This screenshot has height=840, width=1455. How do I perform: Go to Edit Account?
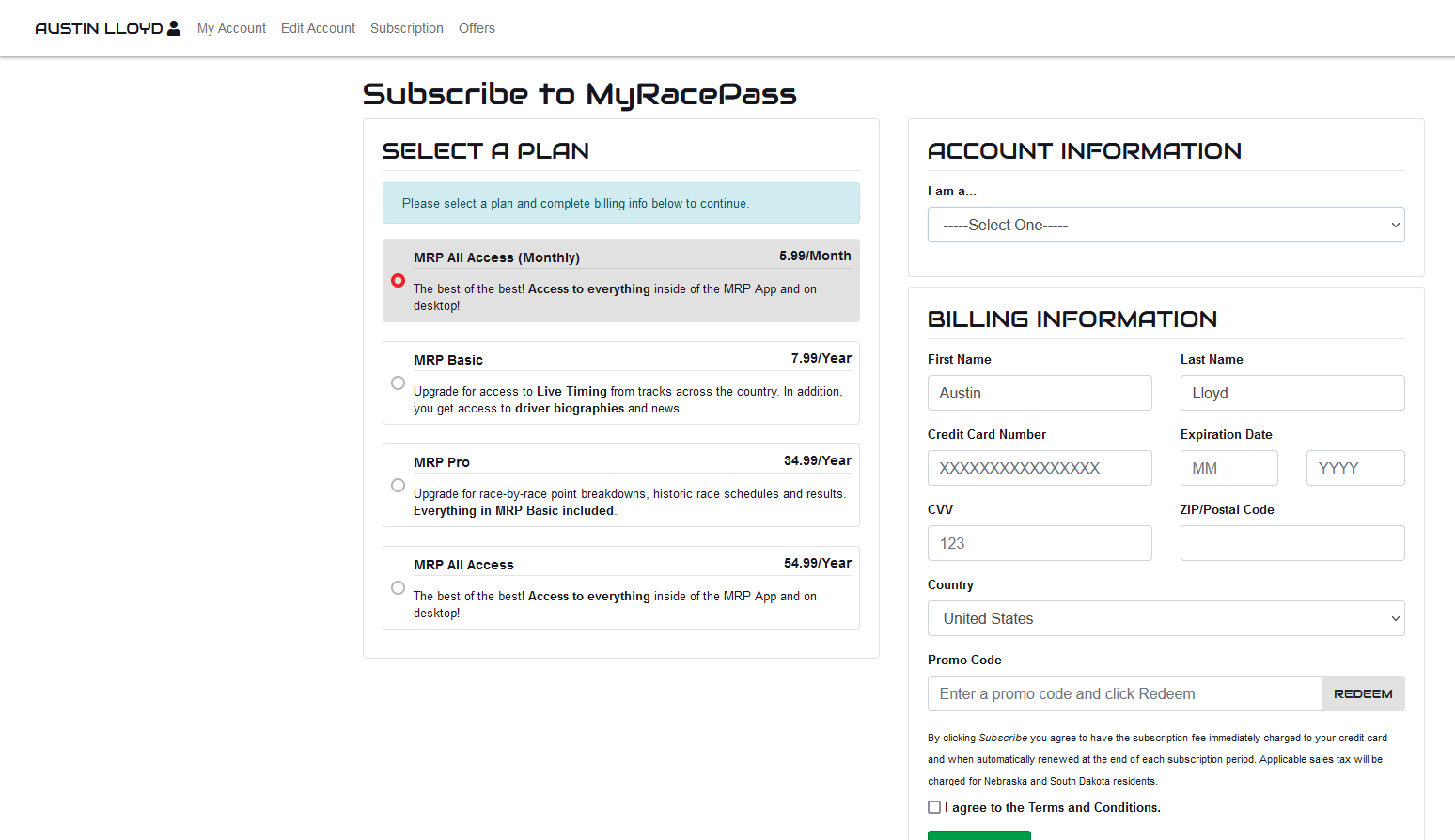[318, 28]
